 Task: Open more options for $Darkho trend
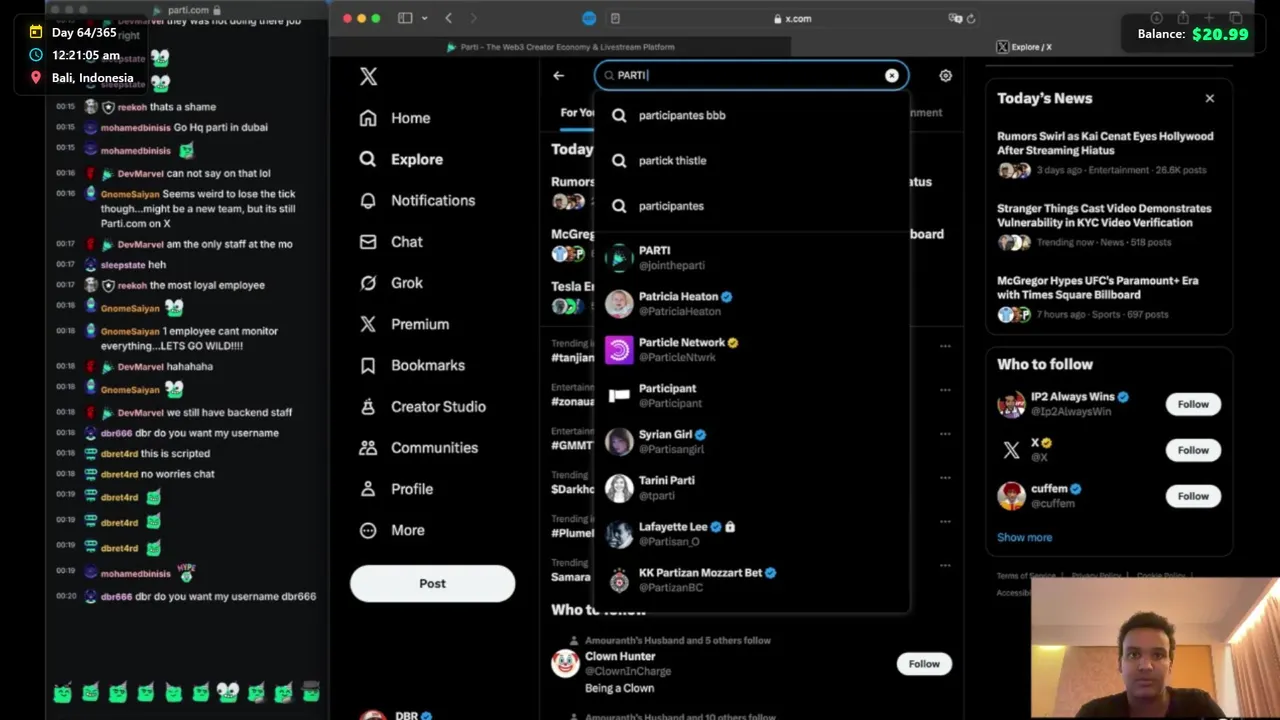coord(945,478)
